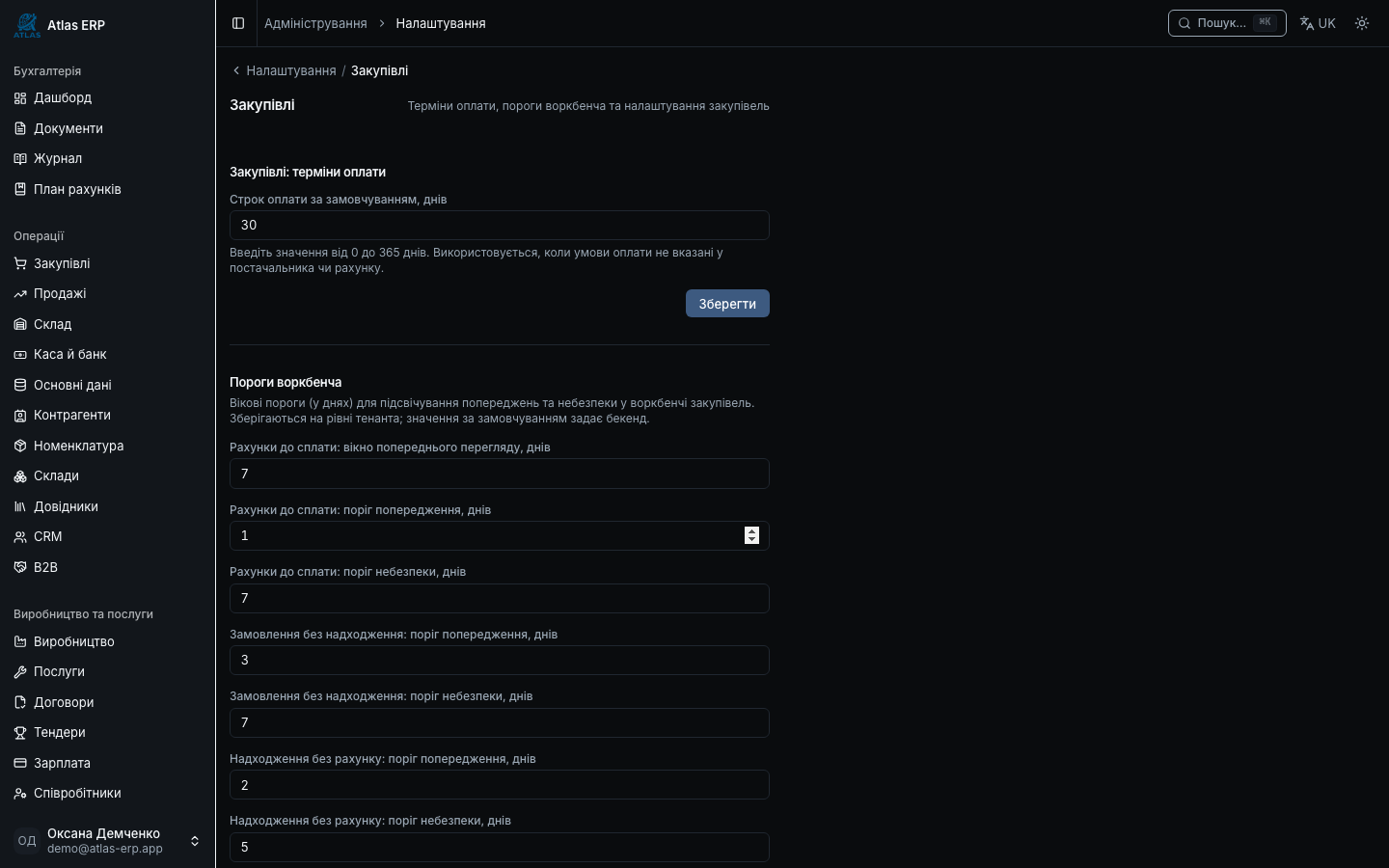Click the Контрагенти icon
Screen dimensions: 1389x868
tap(20, 415)
